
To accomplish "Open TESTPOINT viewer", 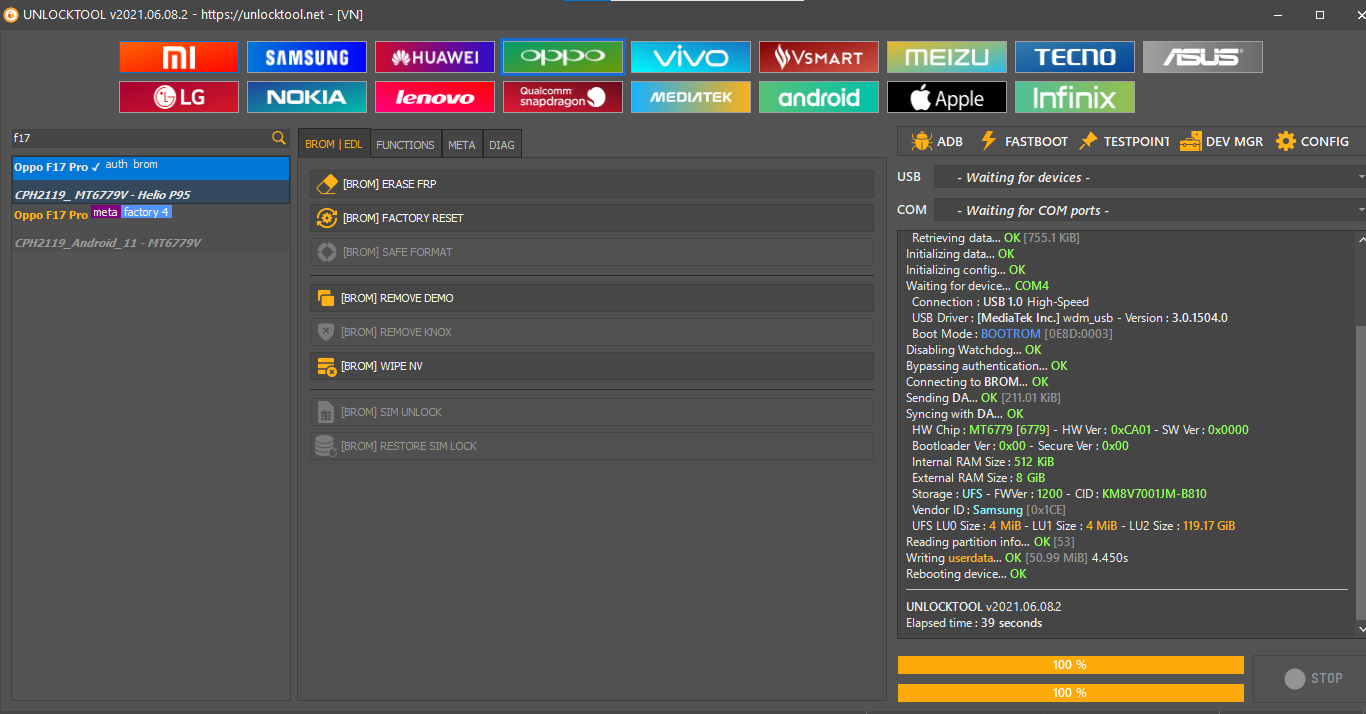I will pos(1123,141).
